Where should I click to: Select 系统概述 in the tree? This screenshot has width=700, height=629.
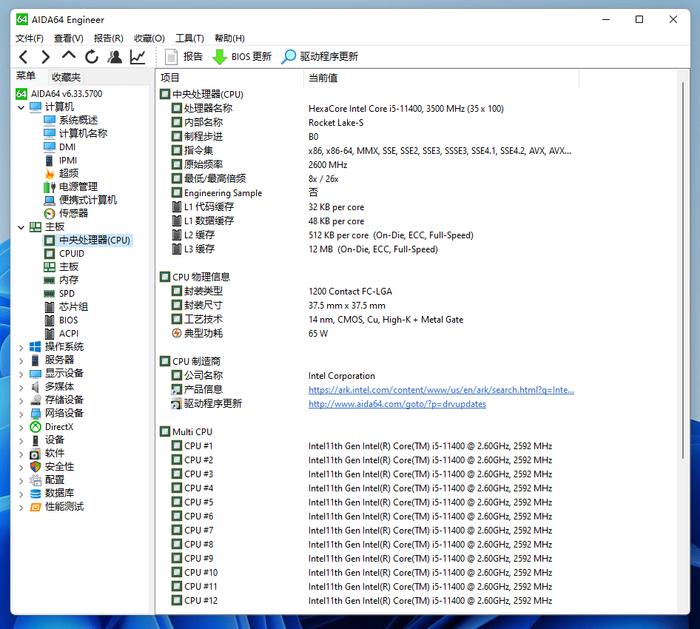click(x=71, y=120)
